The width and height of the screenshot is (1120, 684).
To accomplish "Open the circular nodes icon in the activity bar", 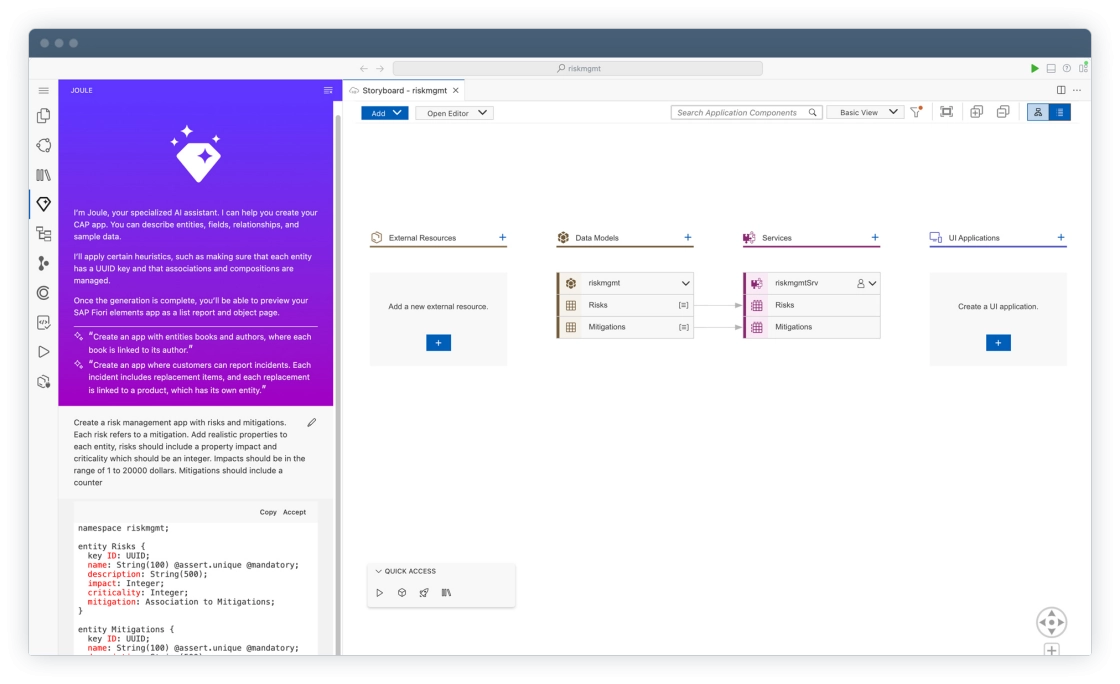I will coord(44,146).
